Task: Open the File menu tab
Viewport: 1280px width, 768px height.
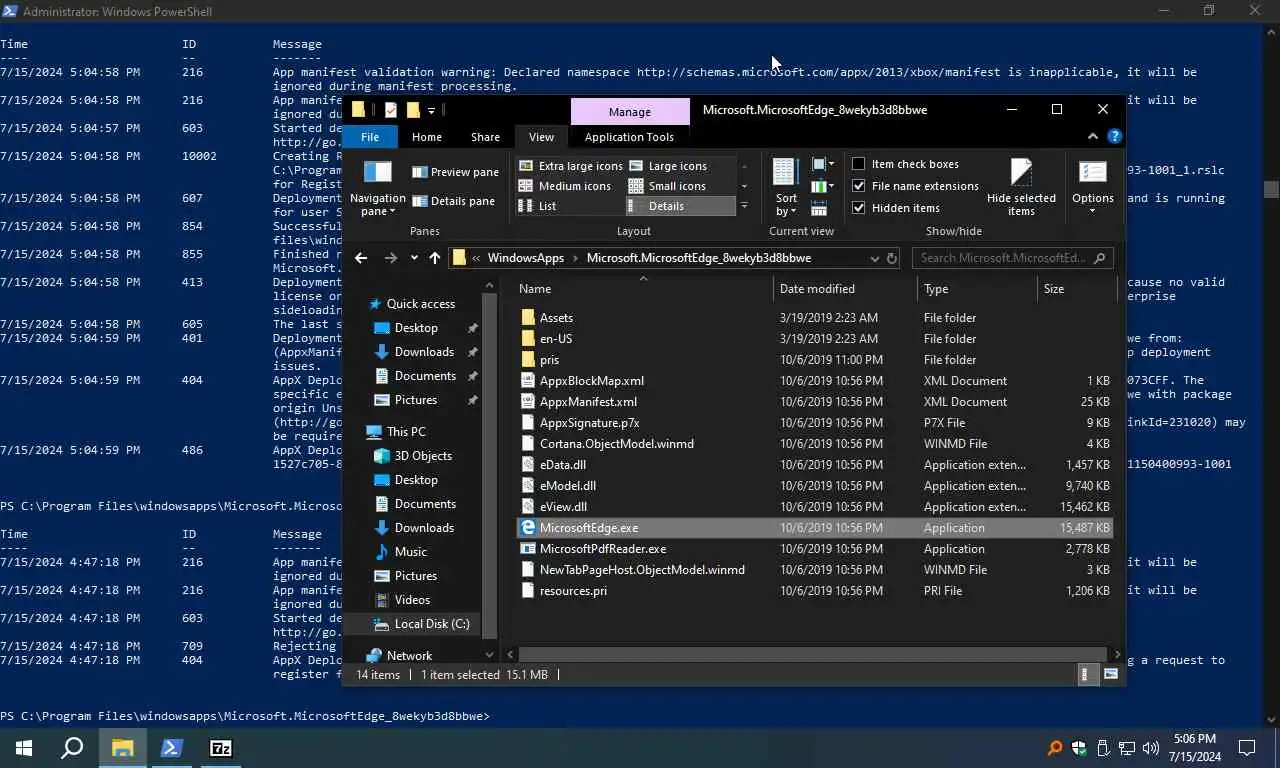Action: coord(370,137)
